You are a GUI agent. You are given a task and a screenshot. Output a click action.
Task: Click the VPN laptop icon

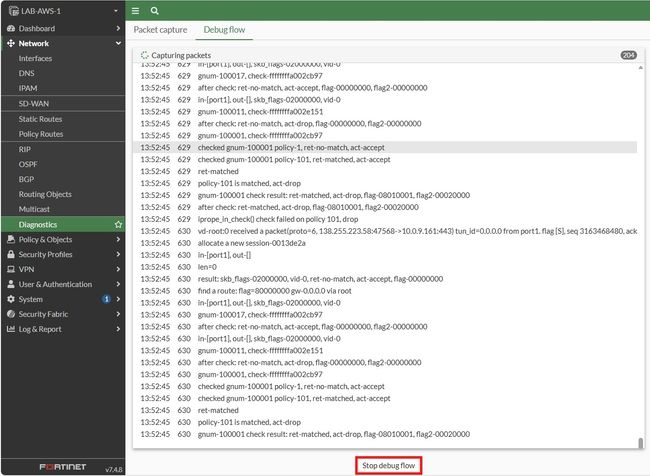[11, 269]
